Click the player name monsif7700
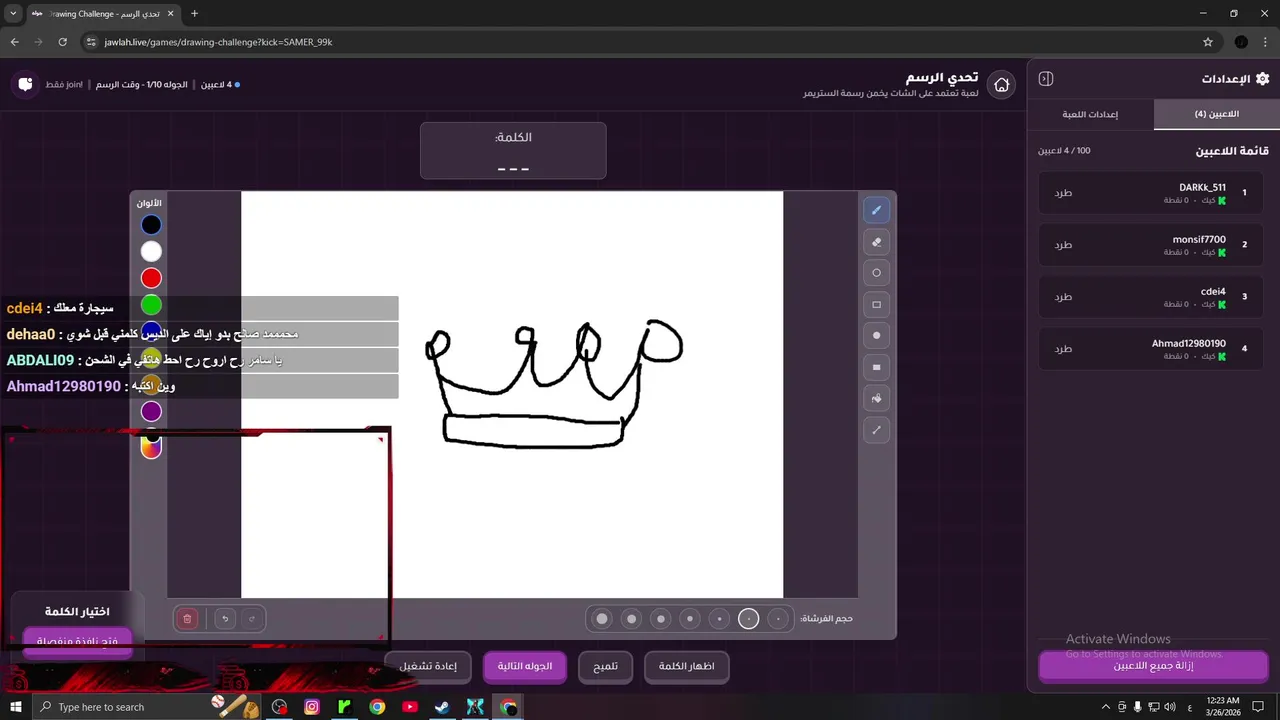Screen dimensions: 1280x720 [x=1199, y=239]
